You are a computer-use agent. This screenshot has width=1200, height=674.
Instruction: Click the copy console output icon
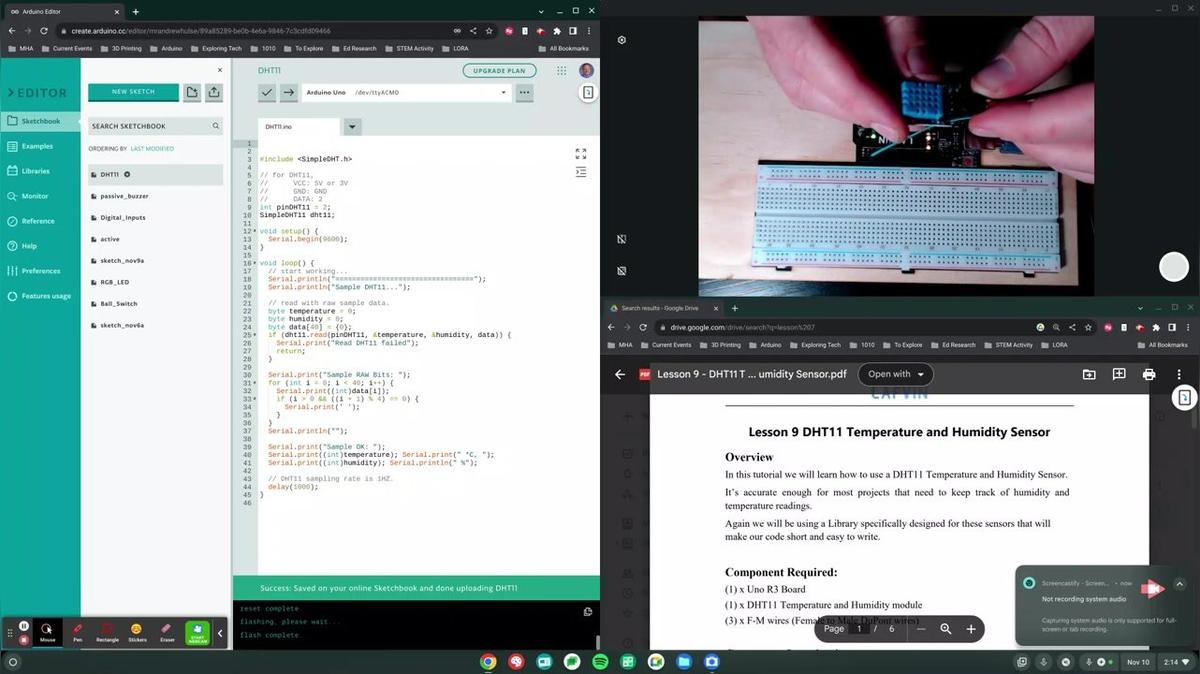pyautogui.click(x=588, y=612)
